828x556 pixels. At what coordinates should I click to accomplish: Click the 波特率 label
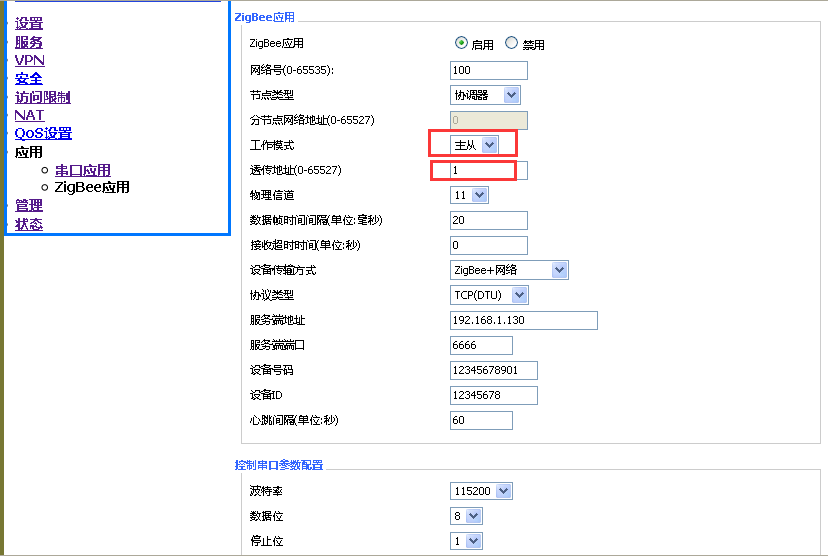pyautogui.click(x=266, y=491)
